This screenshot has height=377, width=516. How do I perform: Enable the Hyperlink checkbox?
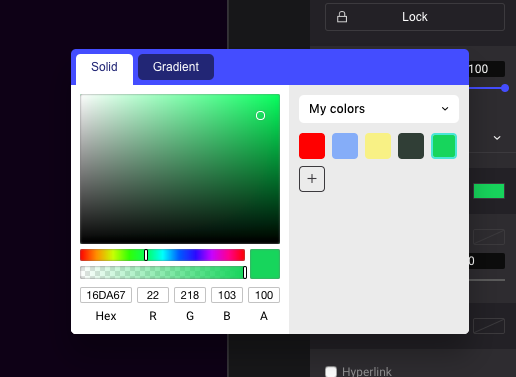(331, 371)
